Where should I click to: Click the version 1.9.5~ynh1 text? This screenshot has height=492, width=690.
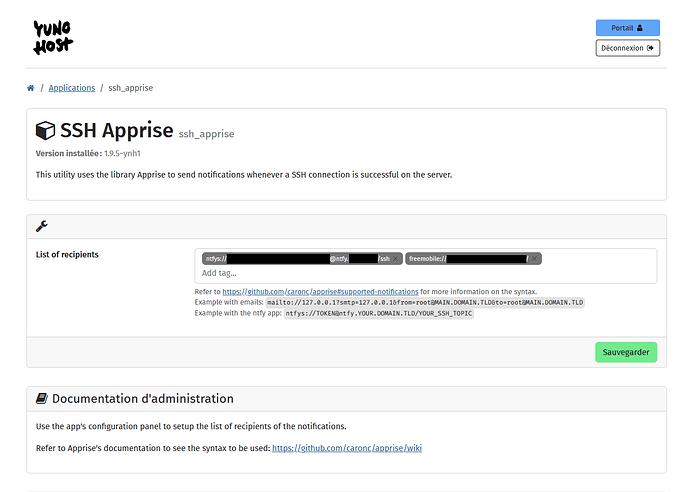tap(122, 154)
